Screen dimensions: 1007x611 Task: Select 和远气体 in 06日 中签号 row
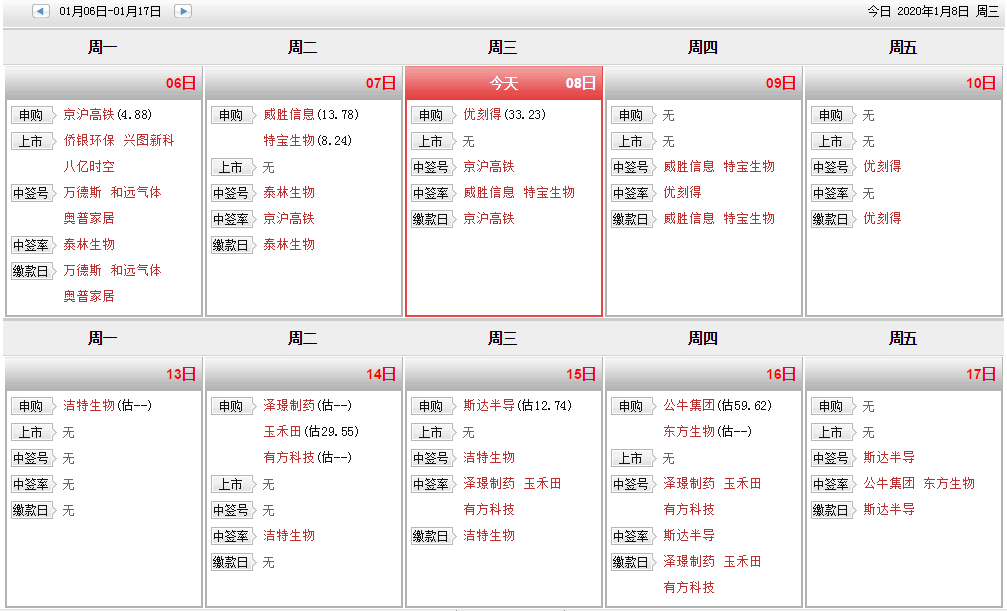pos(136,192)
